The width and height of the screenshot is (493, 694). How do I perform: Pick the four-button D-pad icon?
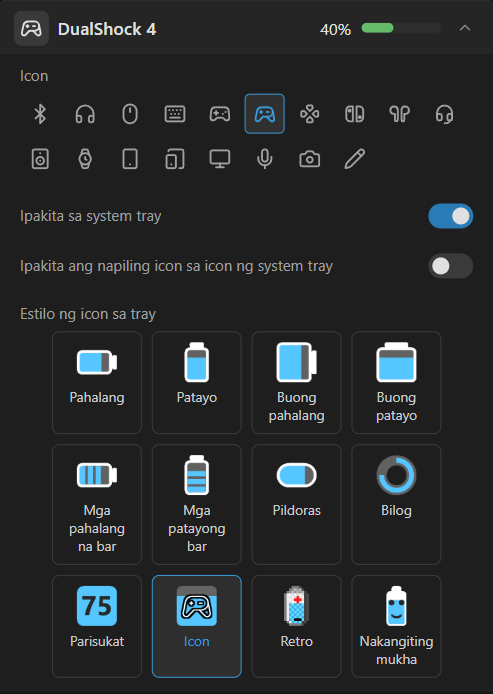[310, 114]
